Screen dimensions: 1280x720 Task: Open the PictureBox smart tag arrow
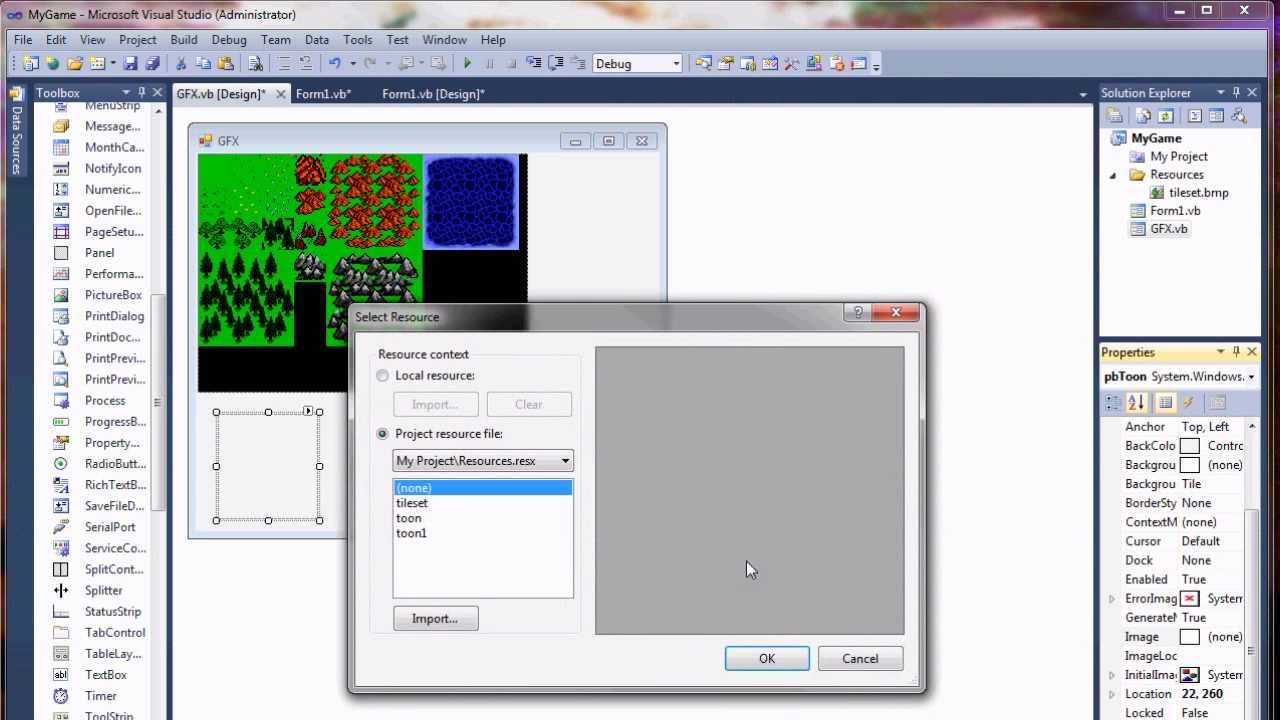[x=309, y=411]
